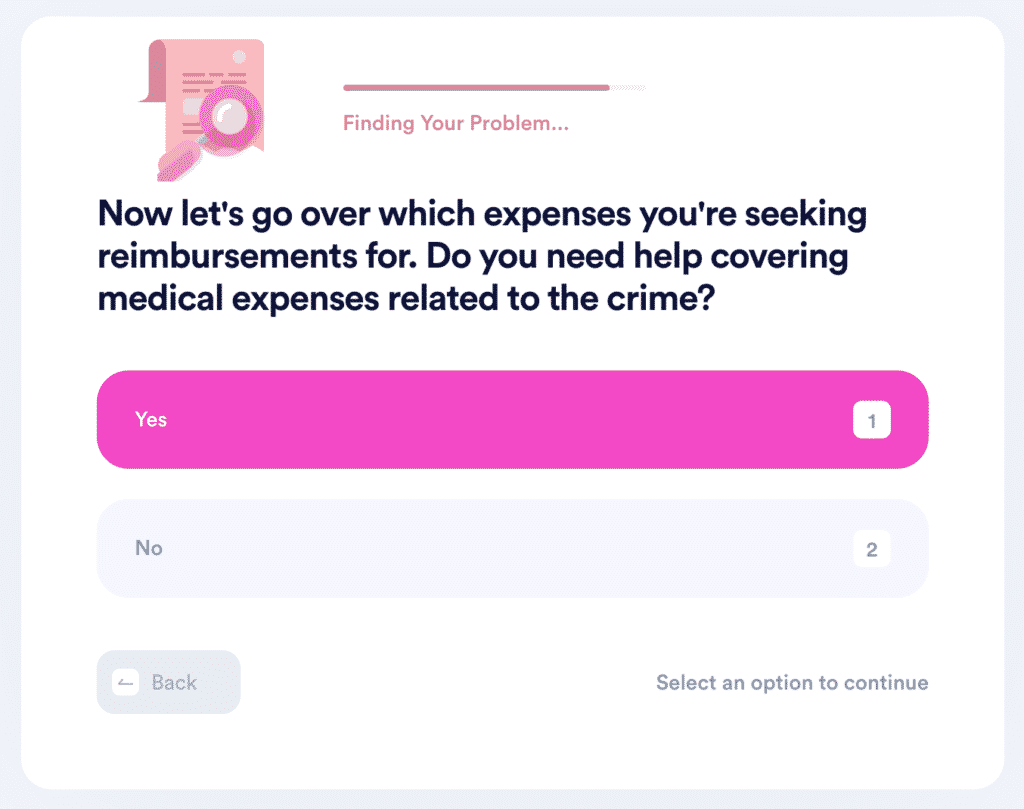
Task: Click the word Back in the button
Action: click(x=174, y=682)
